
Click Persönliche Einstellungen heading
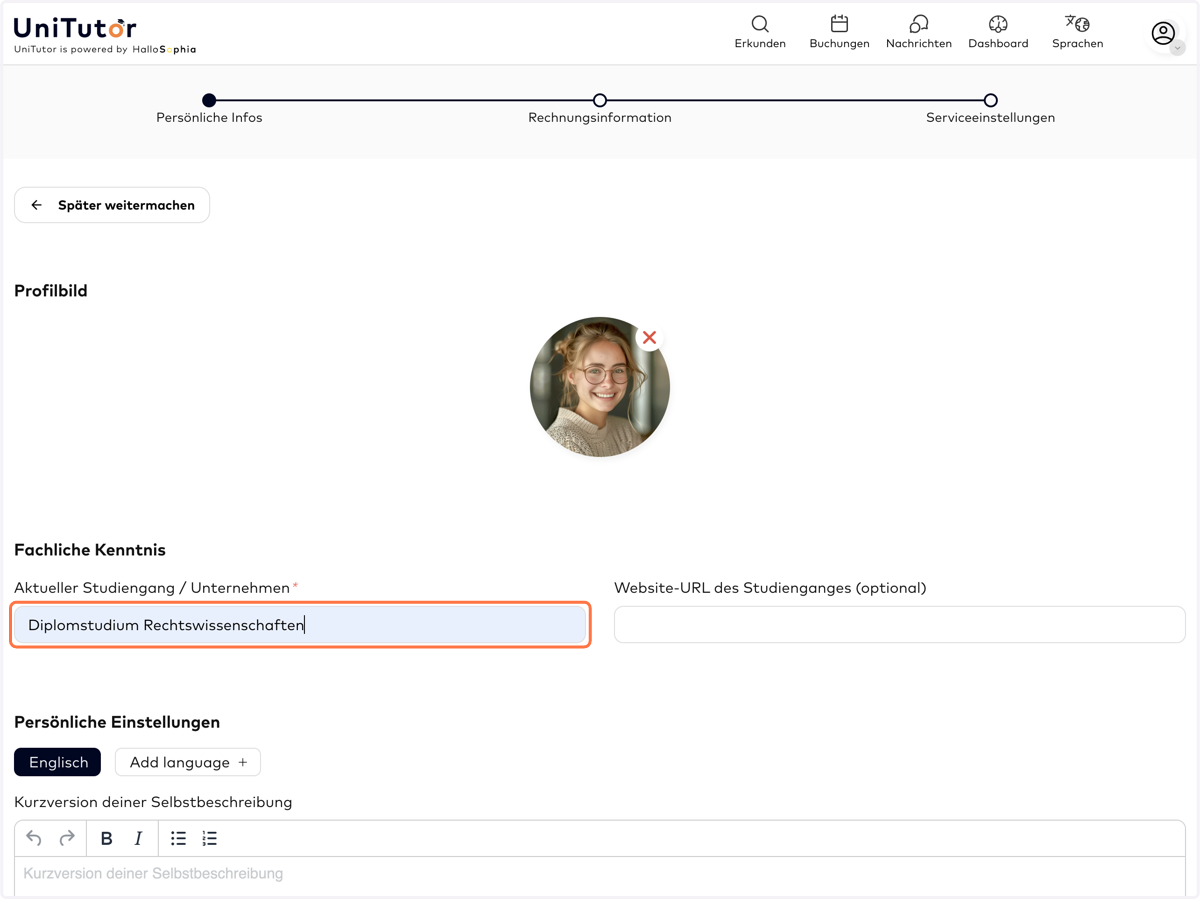(x=117, y=722)
